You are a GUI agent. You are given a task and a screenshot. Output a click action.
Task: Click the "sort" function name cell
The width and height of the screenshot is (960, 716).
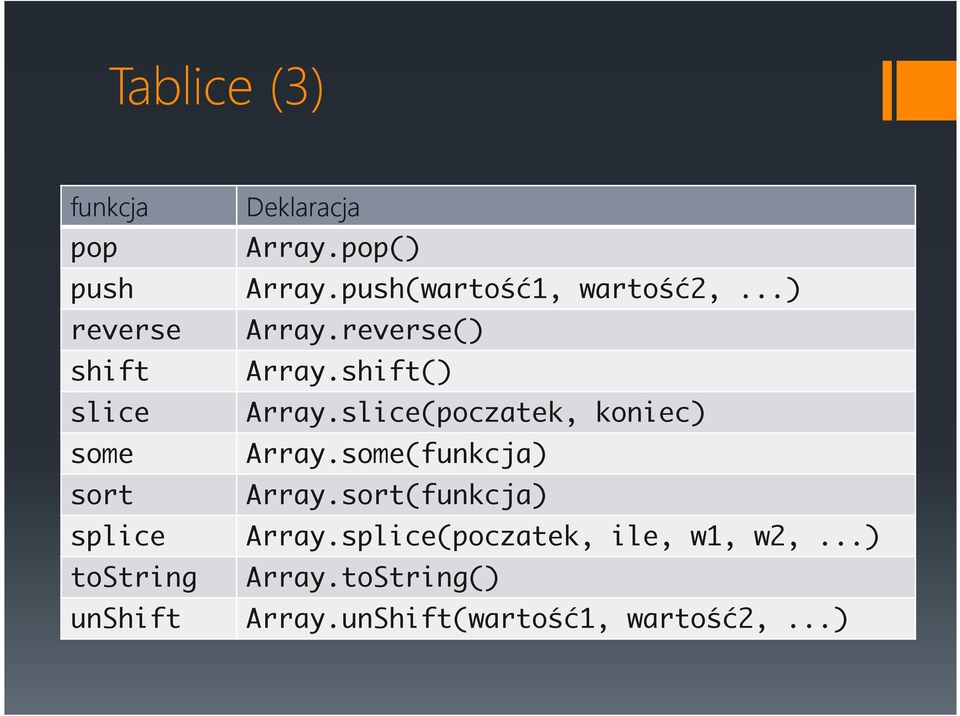click(x=149, y=495)
